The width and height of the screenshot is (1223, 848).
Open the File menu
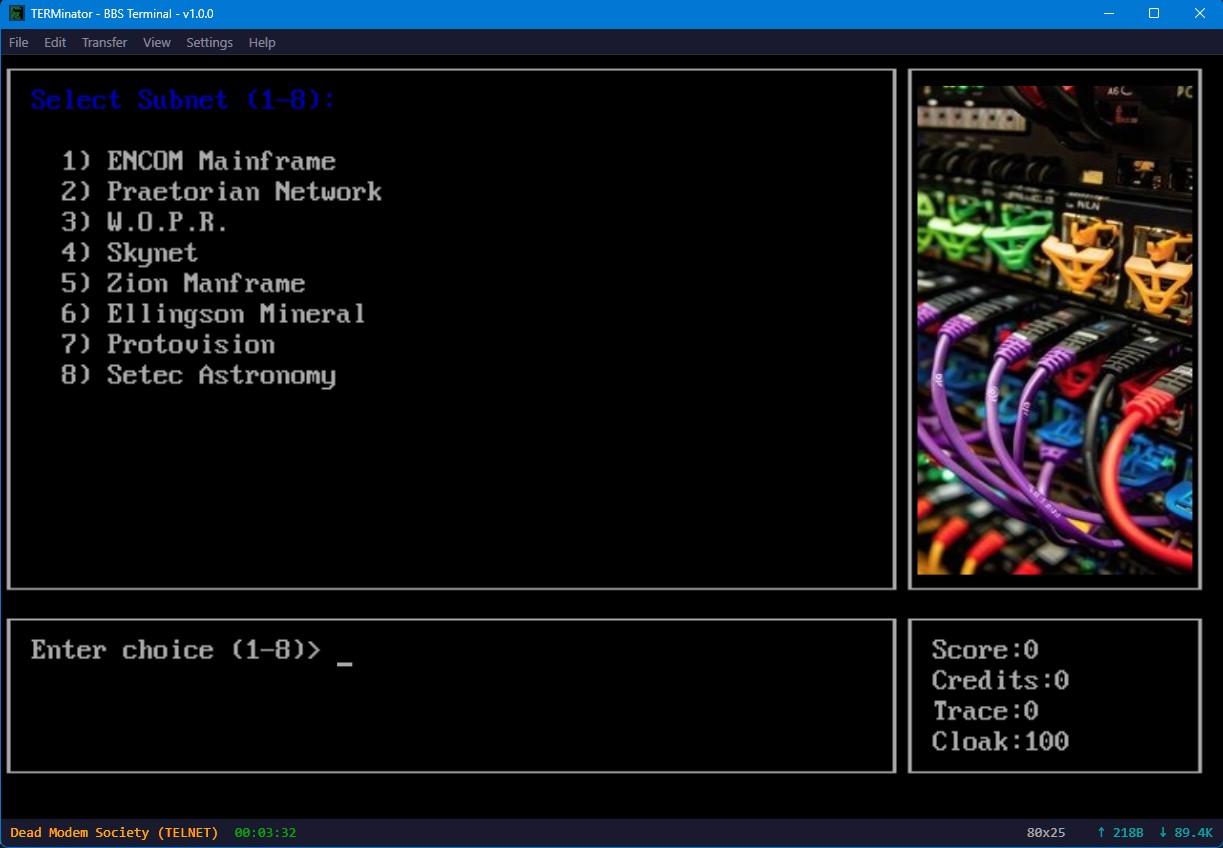[x=18, y=42]
